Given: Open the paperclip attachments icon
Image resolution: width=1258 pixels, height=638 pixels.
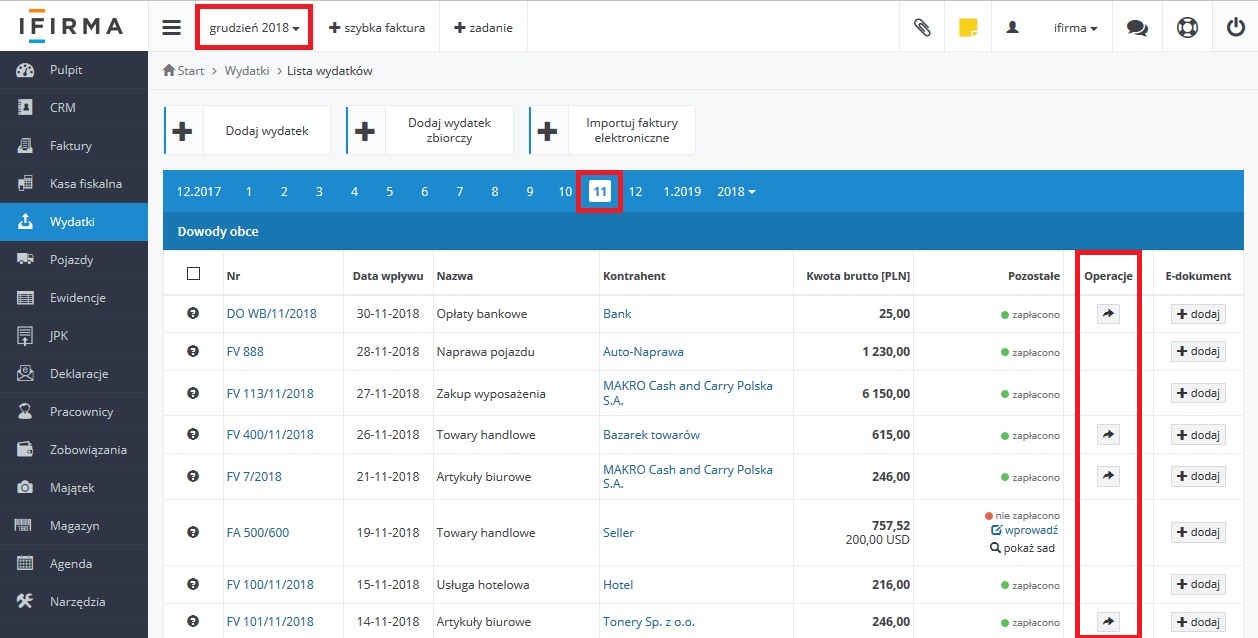Looking at the screenshot, I should tap(922, 28).
